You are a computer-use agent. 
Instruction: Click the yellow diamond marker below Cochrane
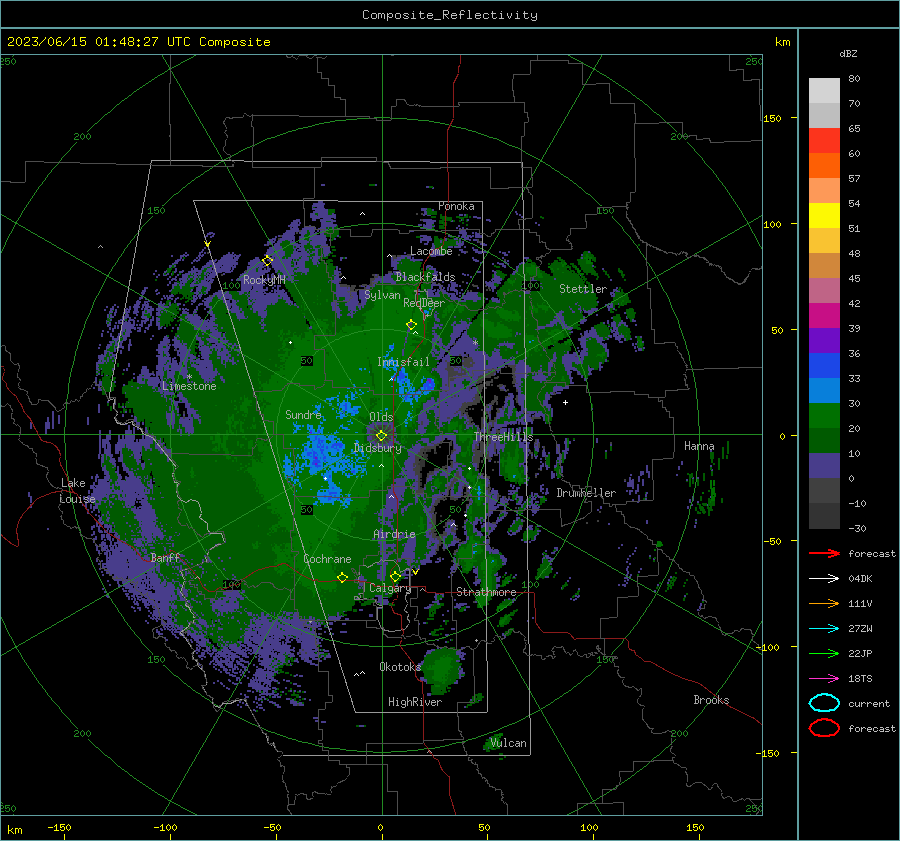point(342,577)
